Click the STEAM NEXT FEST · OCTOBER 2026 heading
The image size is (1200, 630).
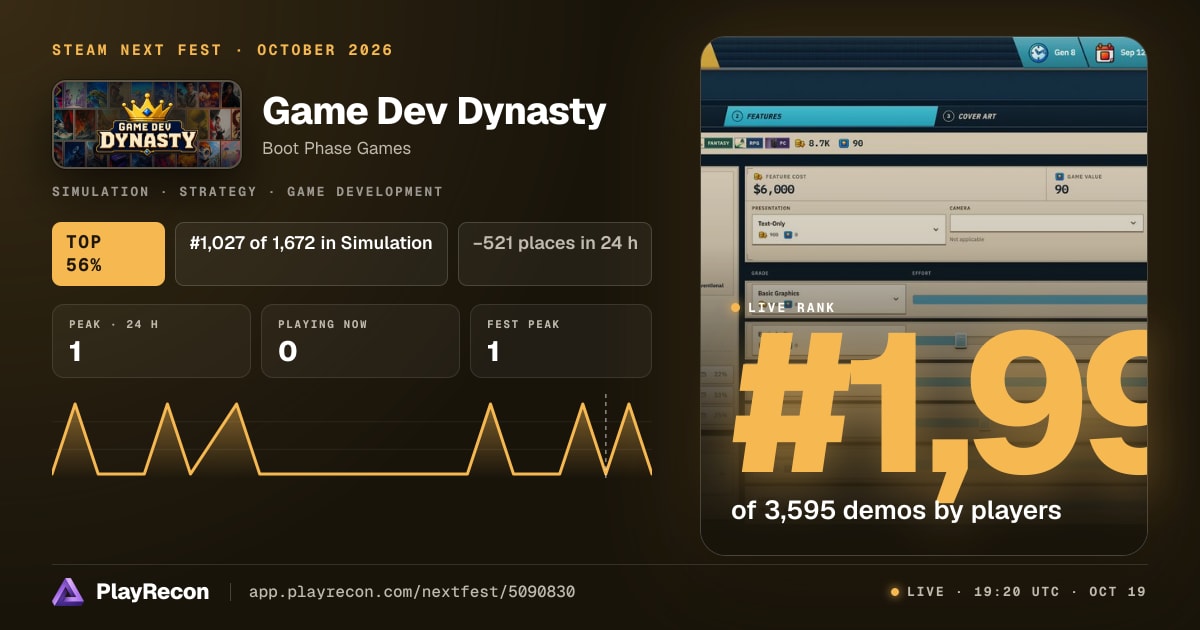[x=222, y=50]
